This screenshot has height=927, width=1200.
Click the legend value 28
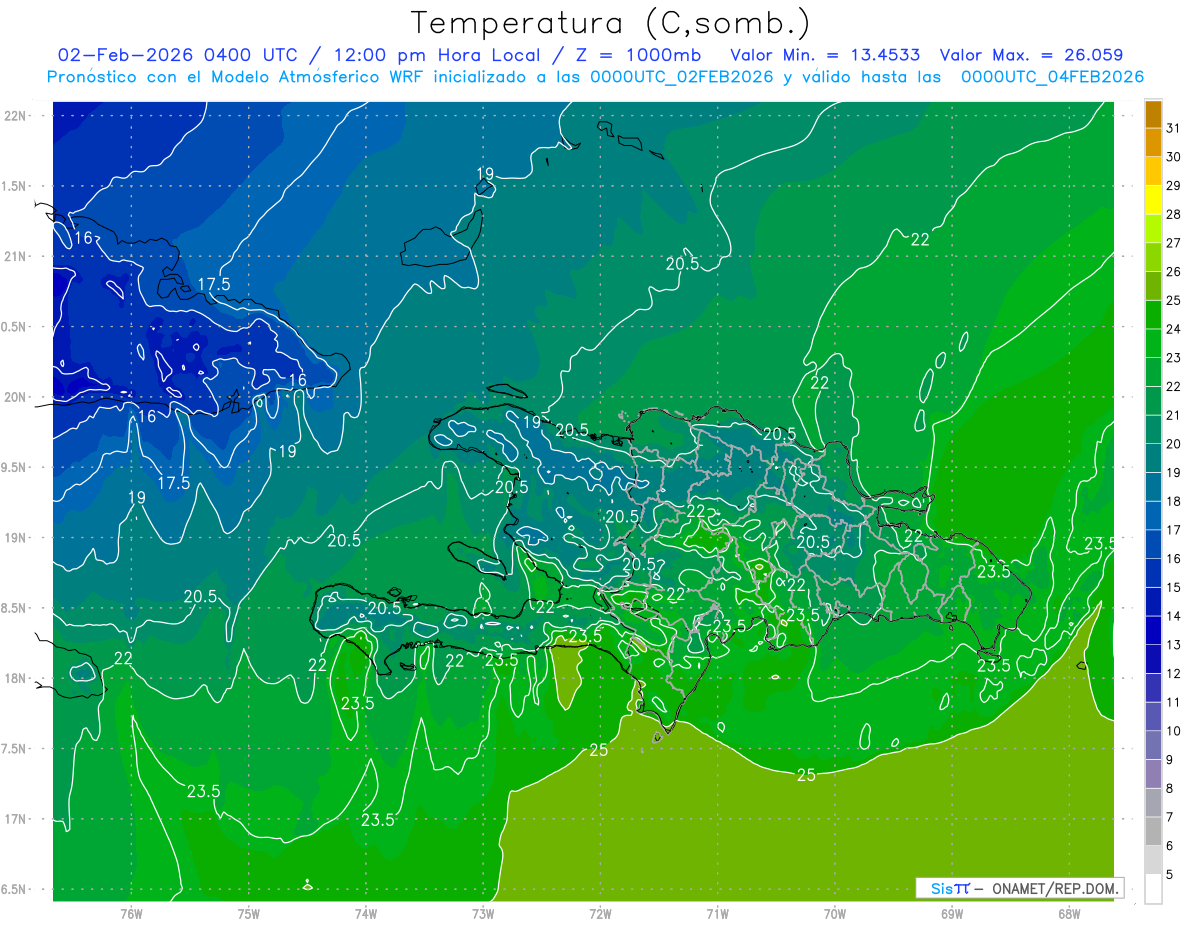[1173, 214]
